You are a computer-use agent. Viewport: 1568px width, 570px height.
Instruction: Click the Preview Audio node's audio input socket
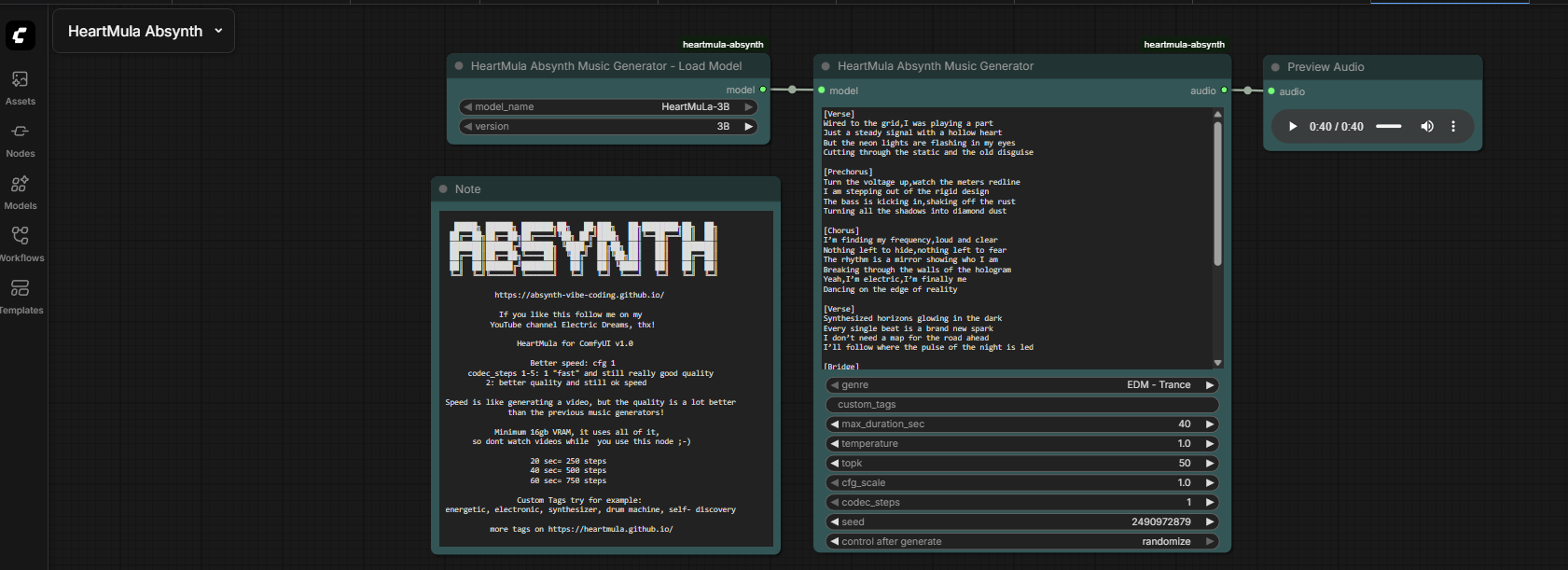click(x=1271, y=91)
